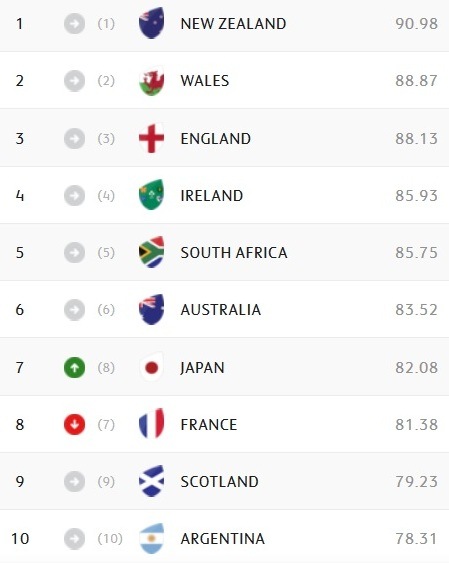Screen dimensions: 449x563
Task: Click Japan's 82.08 points value
Action: click(416, 368)
